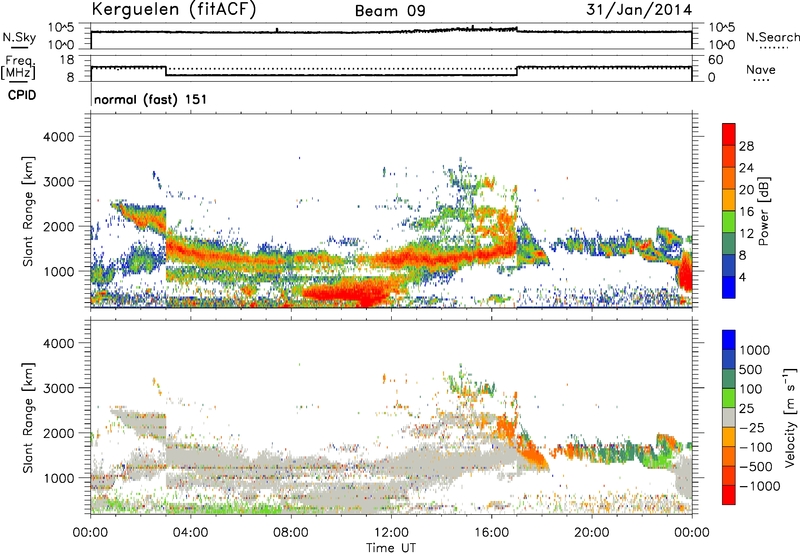
Task: Click the "3000" tick on the velocity panel
Action: point(58,388)
